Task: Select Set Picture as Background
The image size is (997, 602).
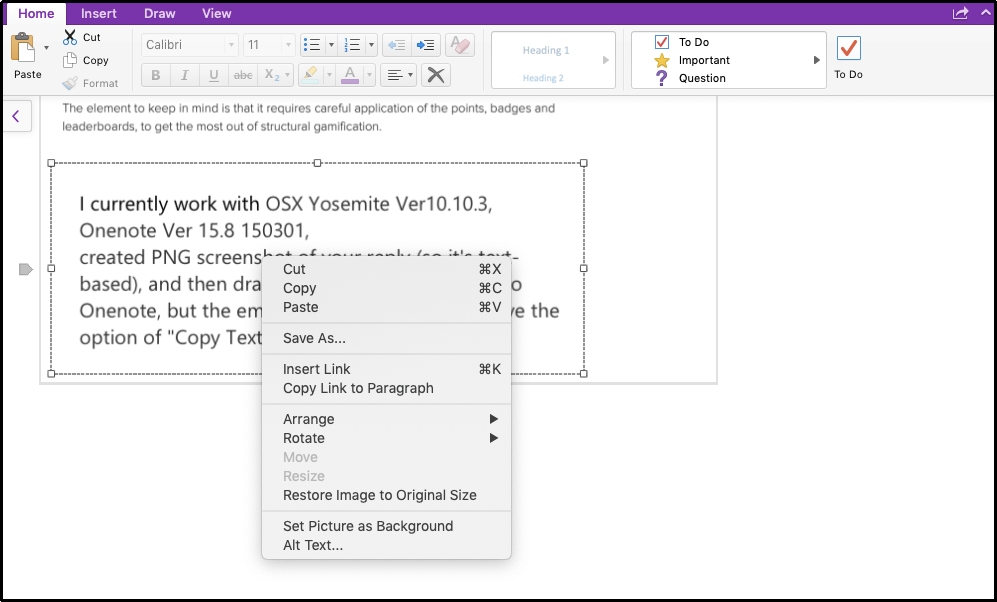Action: [x=367, y=526]
